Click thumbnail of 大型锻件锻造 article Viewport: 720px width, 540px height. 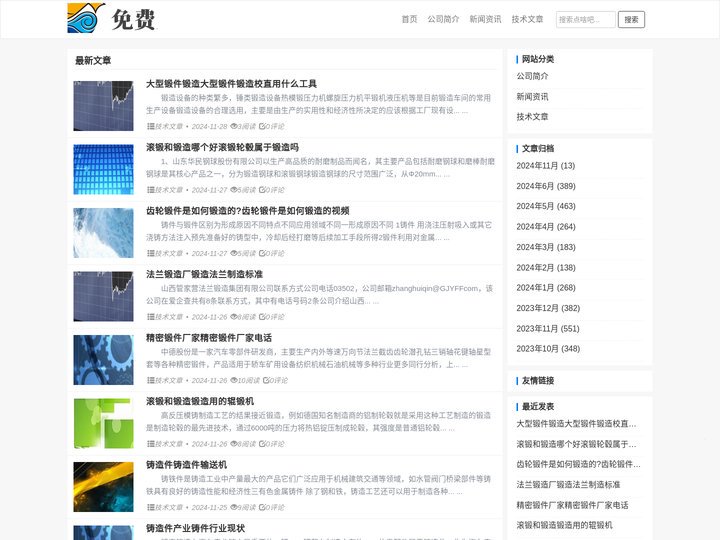pyautogui.click(x=103, y=106)
